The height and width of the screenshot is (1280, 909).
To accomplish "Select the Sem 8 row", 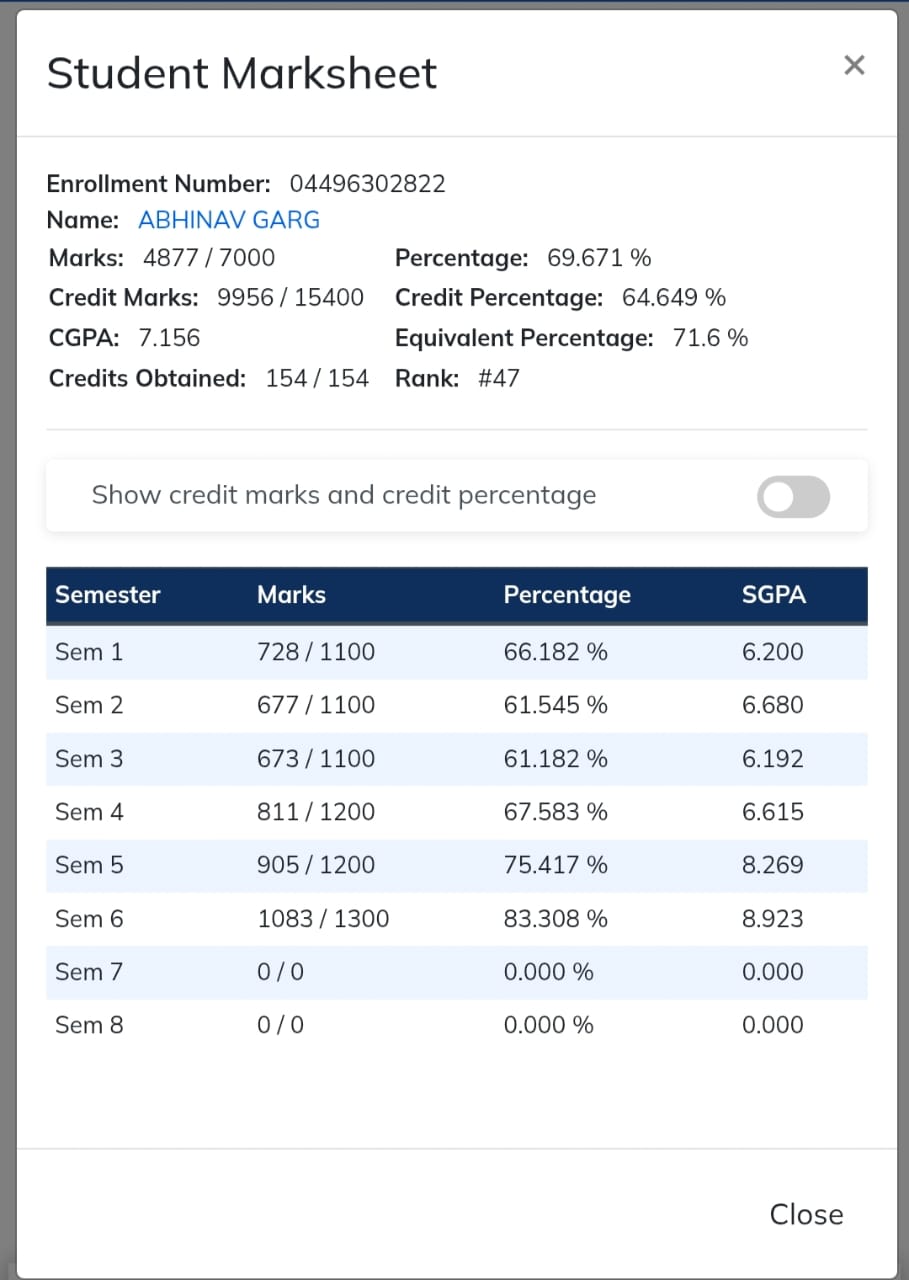I will [457, 1025].
